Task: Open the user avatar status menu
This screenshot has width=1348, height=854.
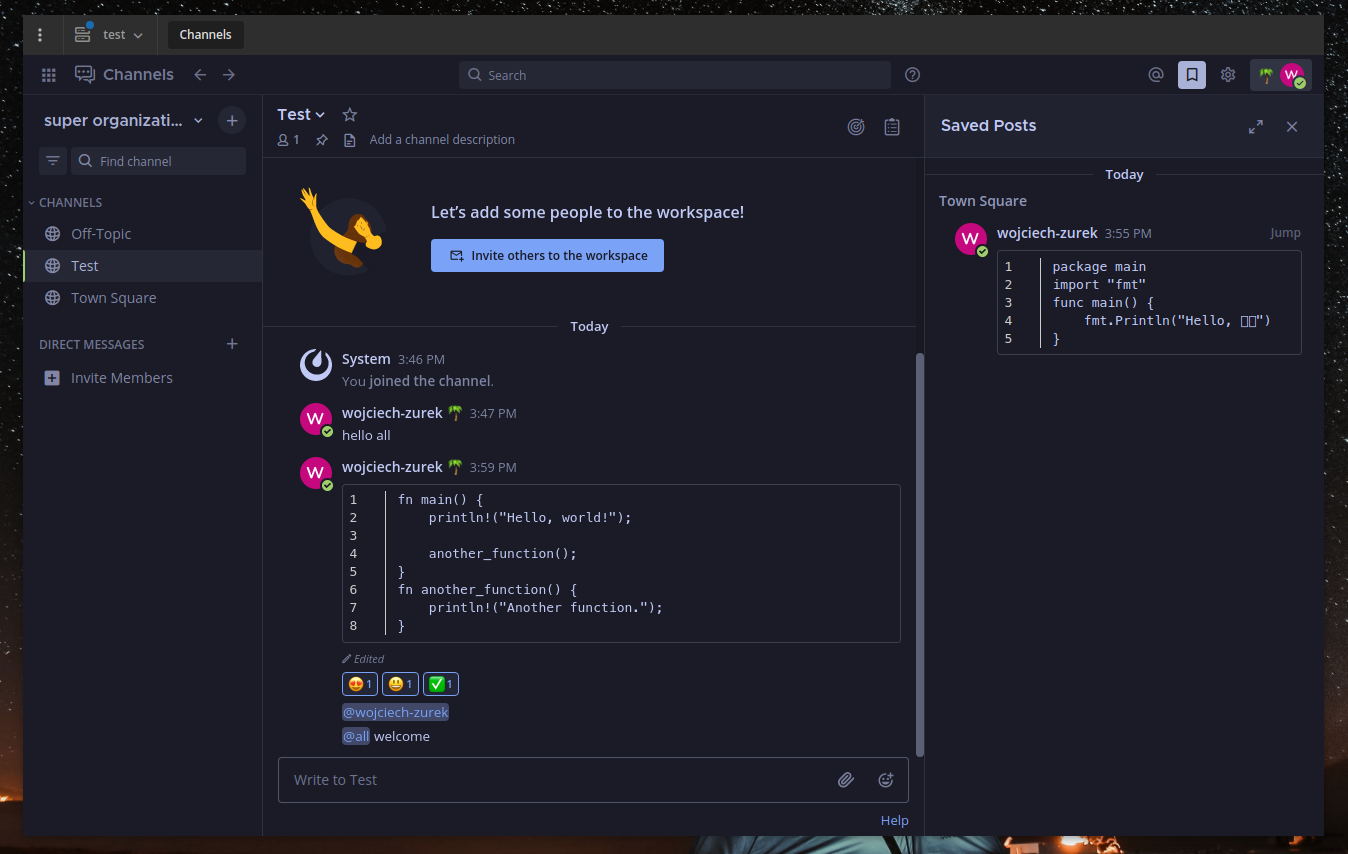Action: 1281,75
